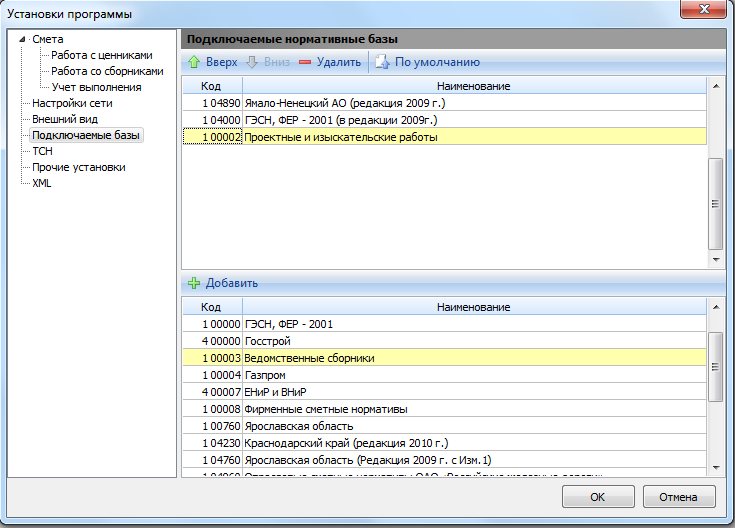Viewport: 735px width, 528px height.
Task: Open Прочие установки settings
Action: tap(79, 167)
